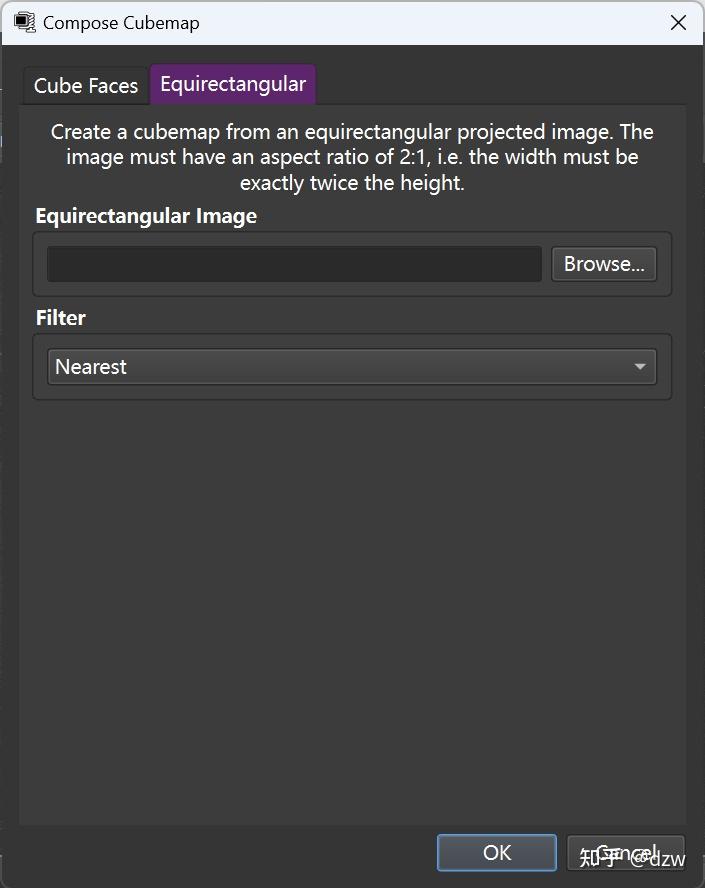Click the cubemap icon in the window title
Image resolution: width=705 pixels, height=888 pixels.
coord(21,21)
